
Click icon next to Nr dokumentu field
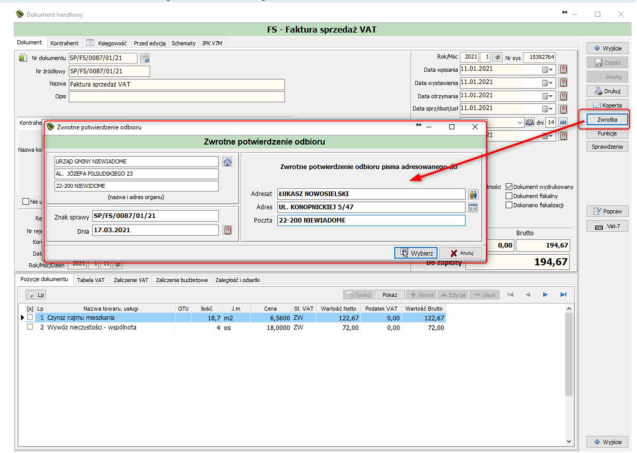point(145,59)
